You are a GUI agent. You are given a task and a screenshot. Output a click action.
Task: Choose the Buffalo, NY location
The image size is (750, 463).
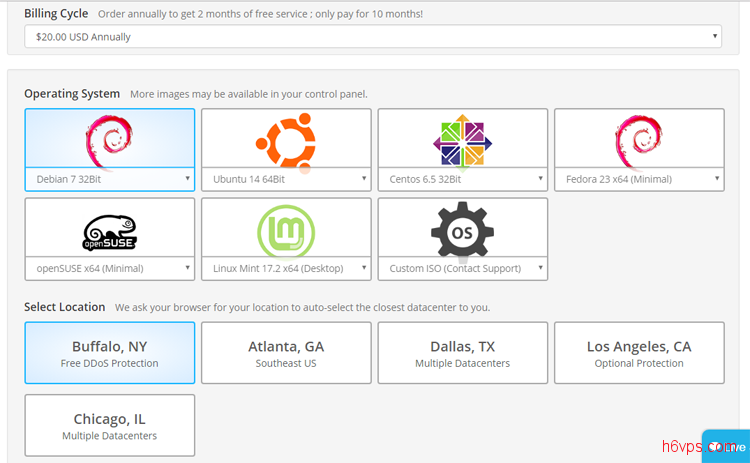pos(110,353)
